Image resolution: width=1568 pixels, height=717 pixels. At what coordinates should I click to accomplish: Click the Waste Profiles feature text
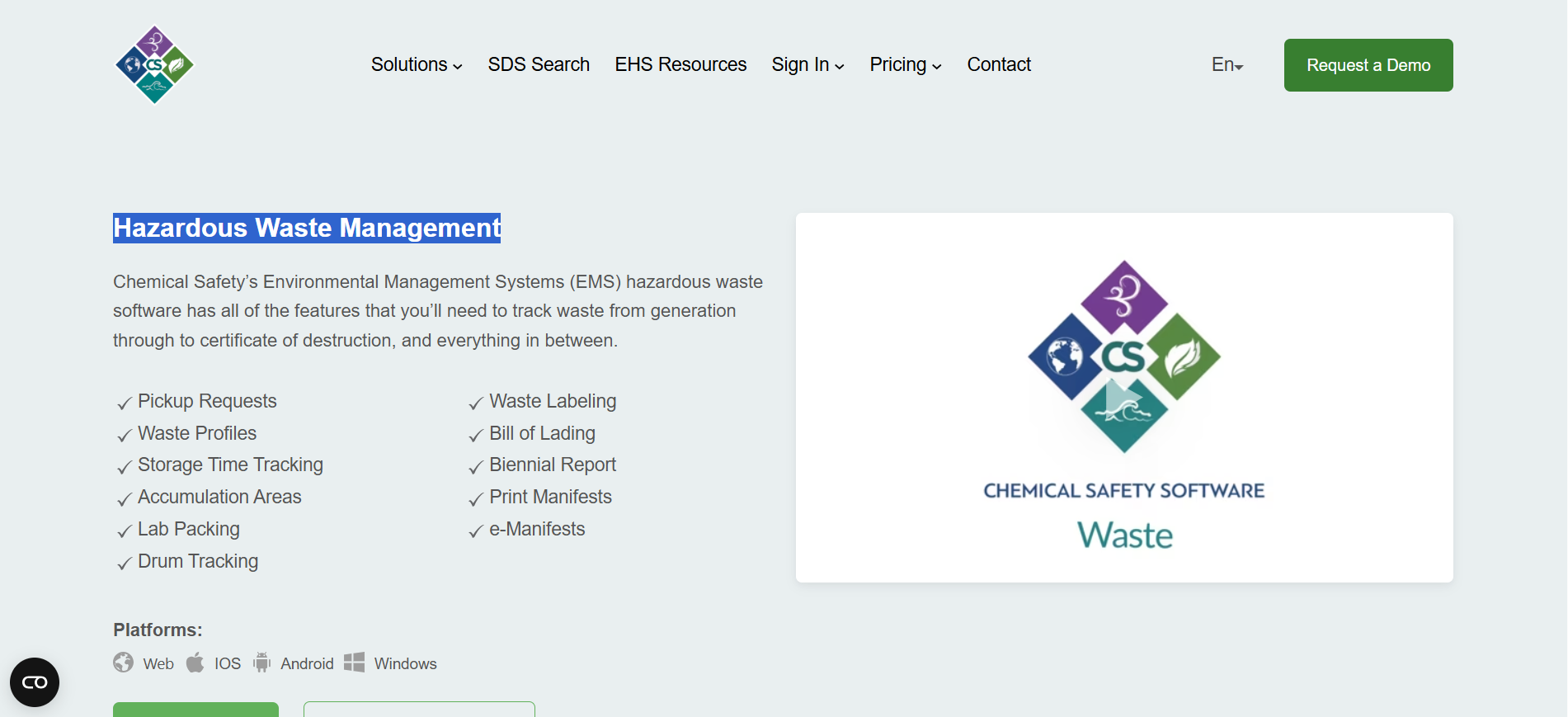[x=197, y=433]
